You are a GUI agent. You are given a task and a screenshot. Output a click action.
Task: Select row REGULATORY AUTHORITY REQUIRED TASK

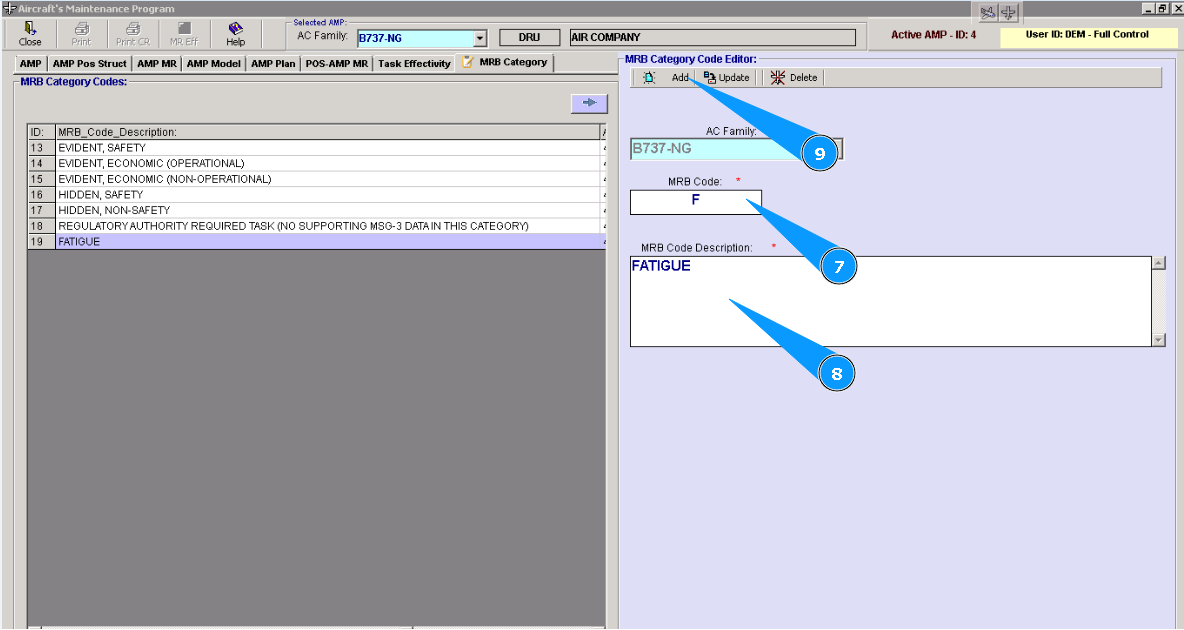(x=316, y=226)
